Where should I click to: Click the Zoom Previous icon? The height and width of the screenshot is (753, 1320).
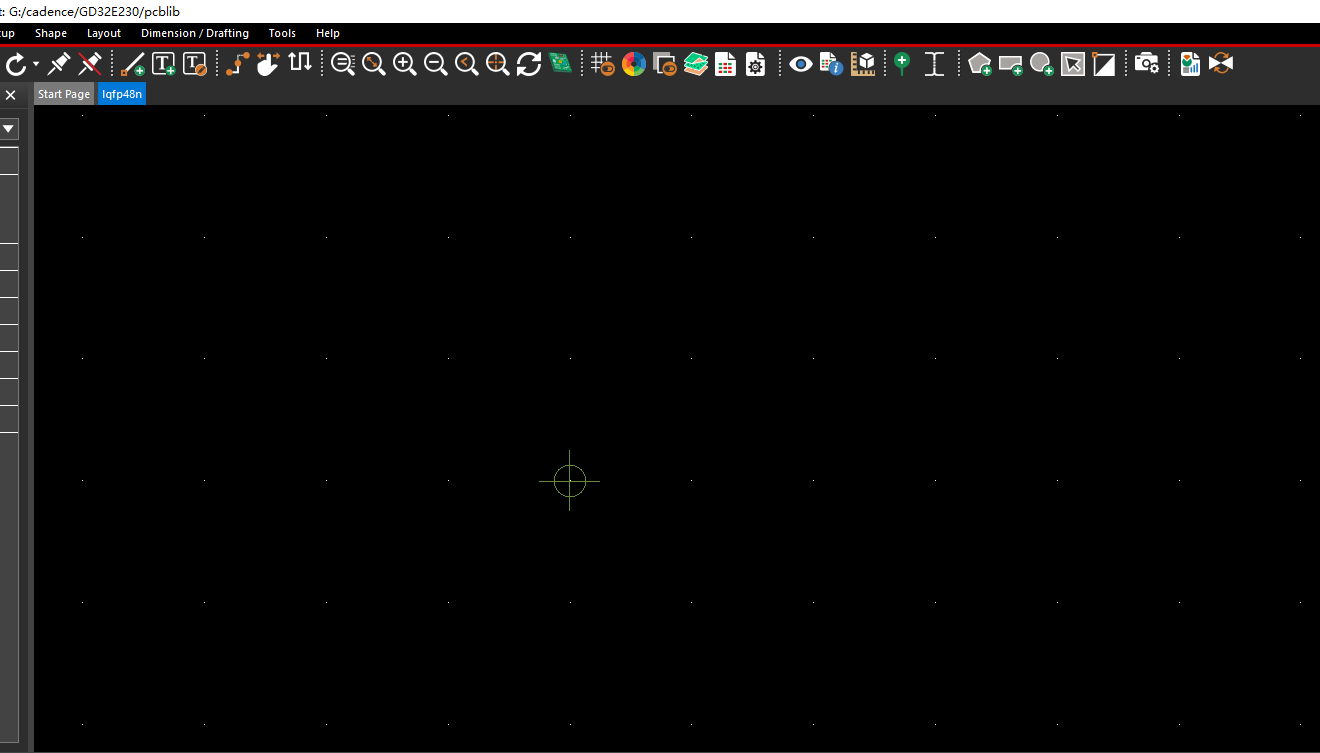(467, 64)
